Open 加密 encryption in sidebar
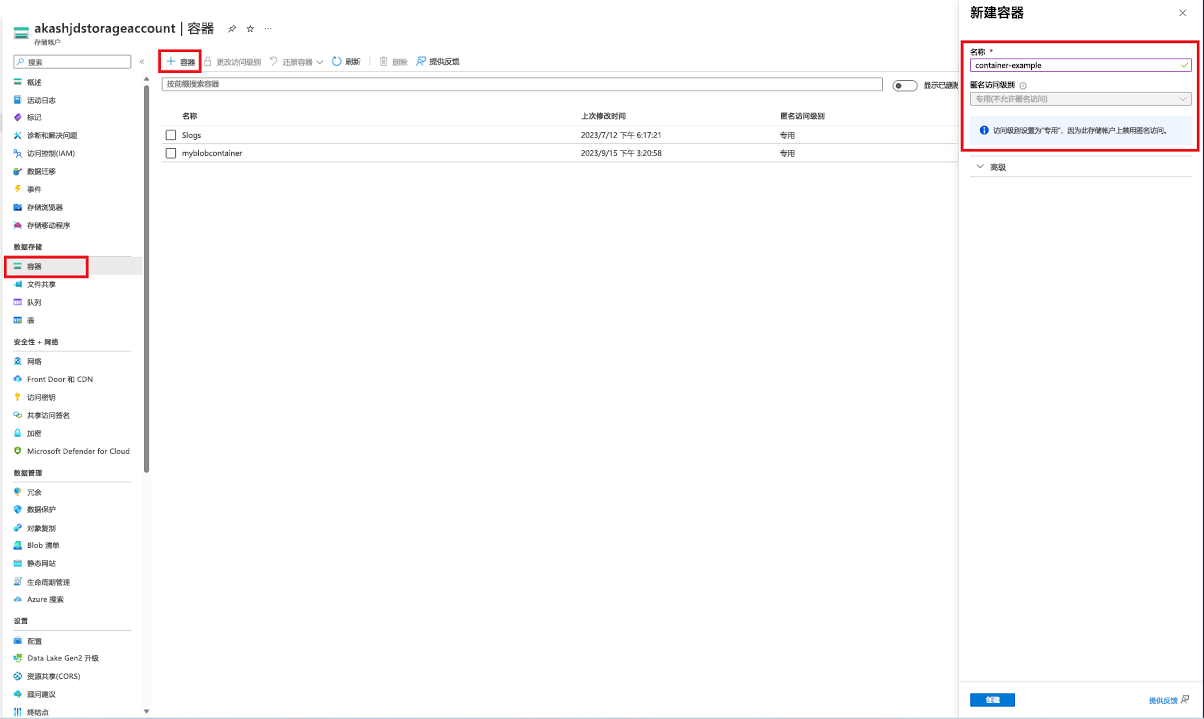The image size is (1204, 719). click(x=34, y=433)
